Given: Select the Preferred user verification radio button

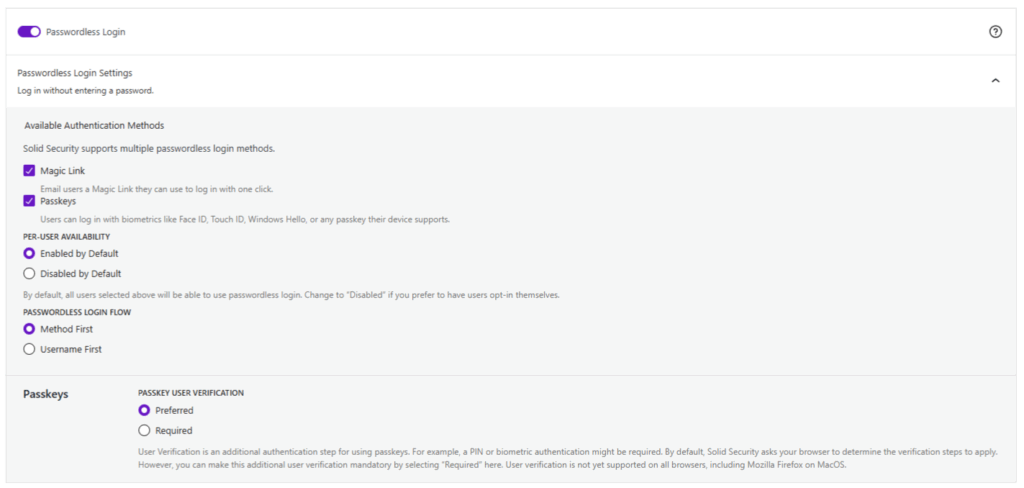Looking at the screenshot, I should pyautogui.click(x=145, y=410).
